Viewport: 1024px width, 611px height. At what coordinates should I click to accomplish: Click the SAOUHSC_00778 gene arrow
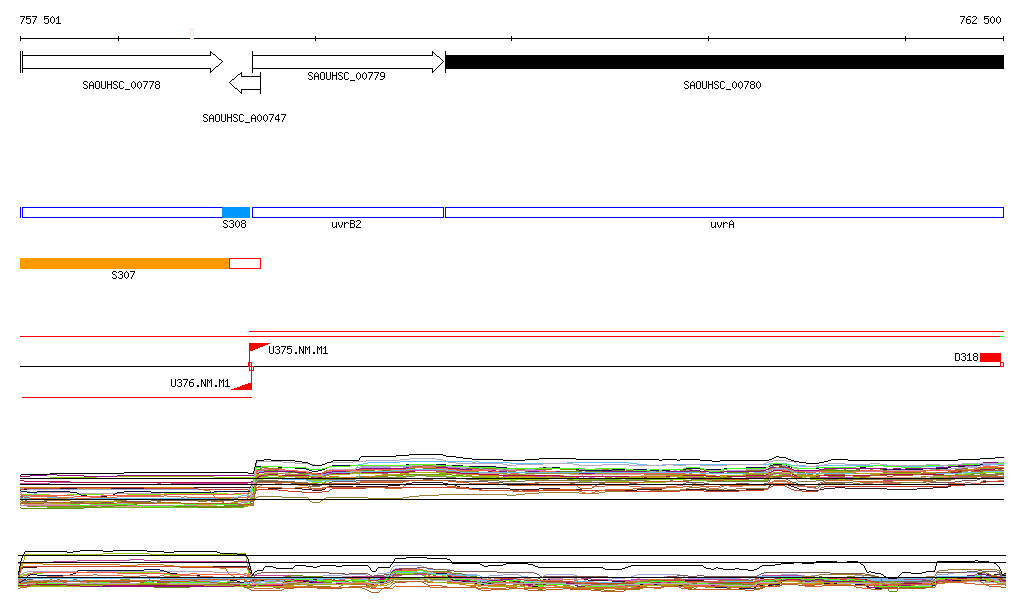coord(120,62)
